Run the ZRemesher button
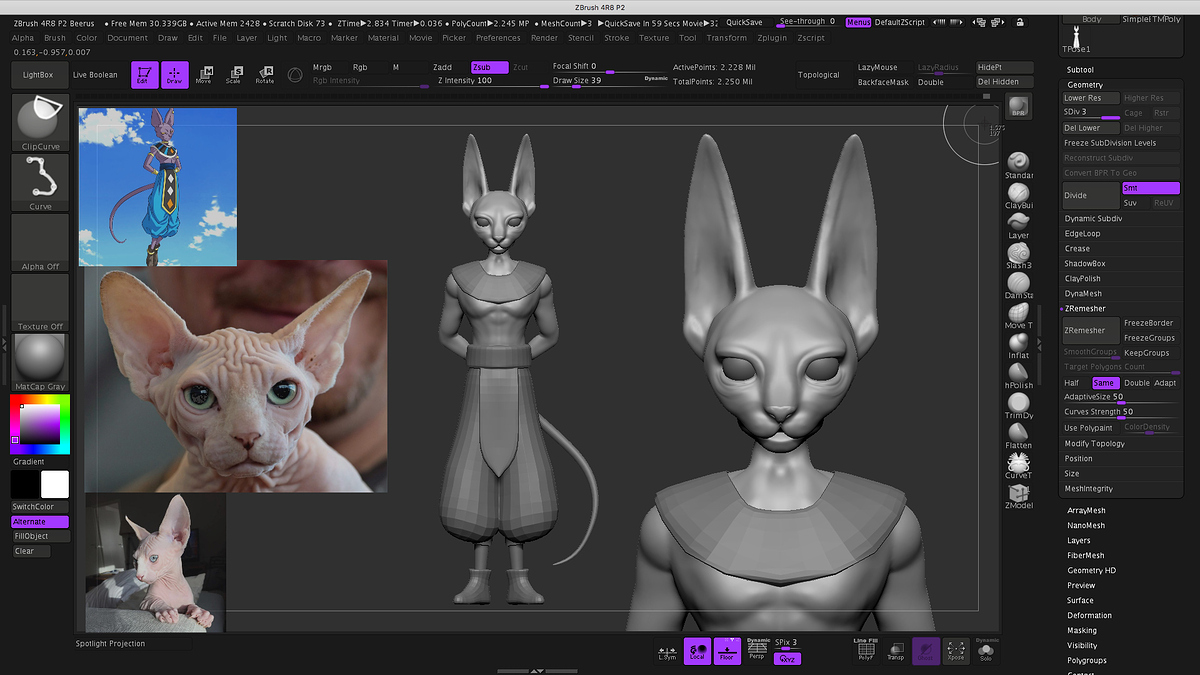Viewport: 1200px width, 675px height. 1090,330
